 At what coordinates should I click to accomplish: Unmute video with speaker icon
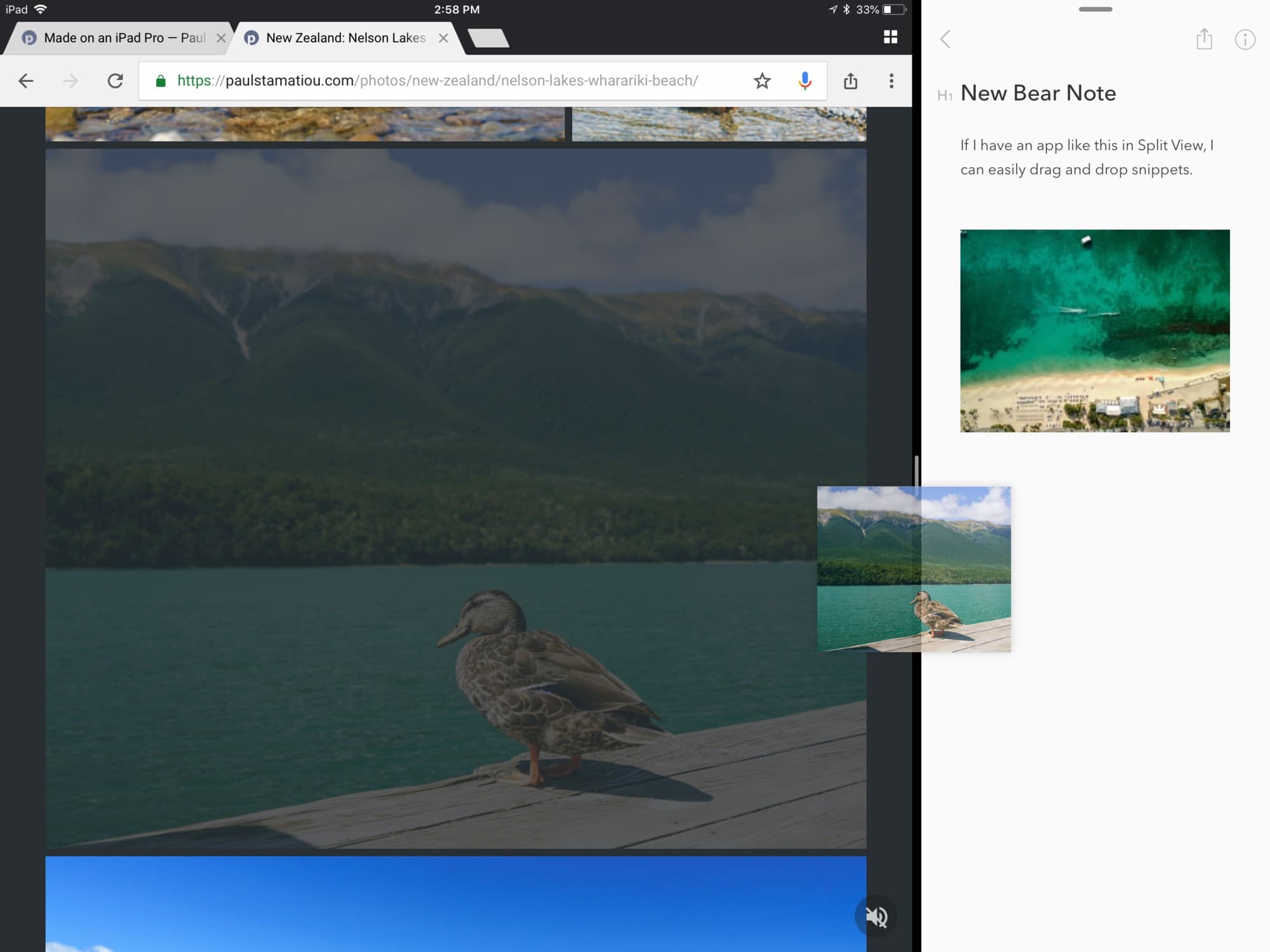[876, 916]
